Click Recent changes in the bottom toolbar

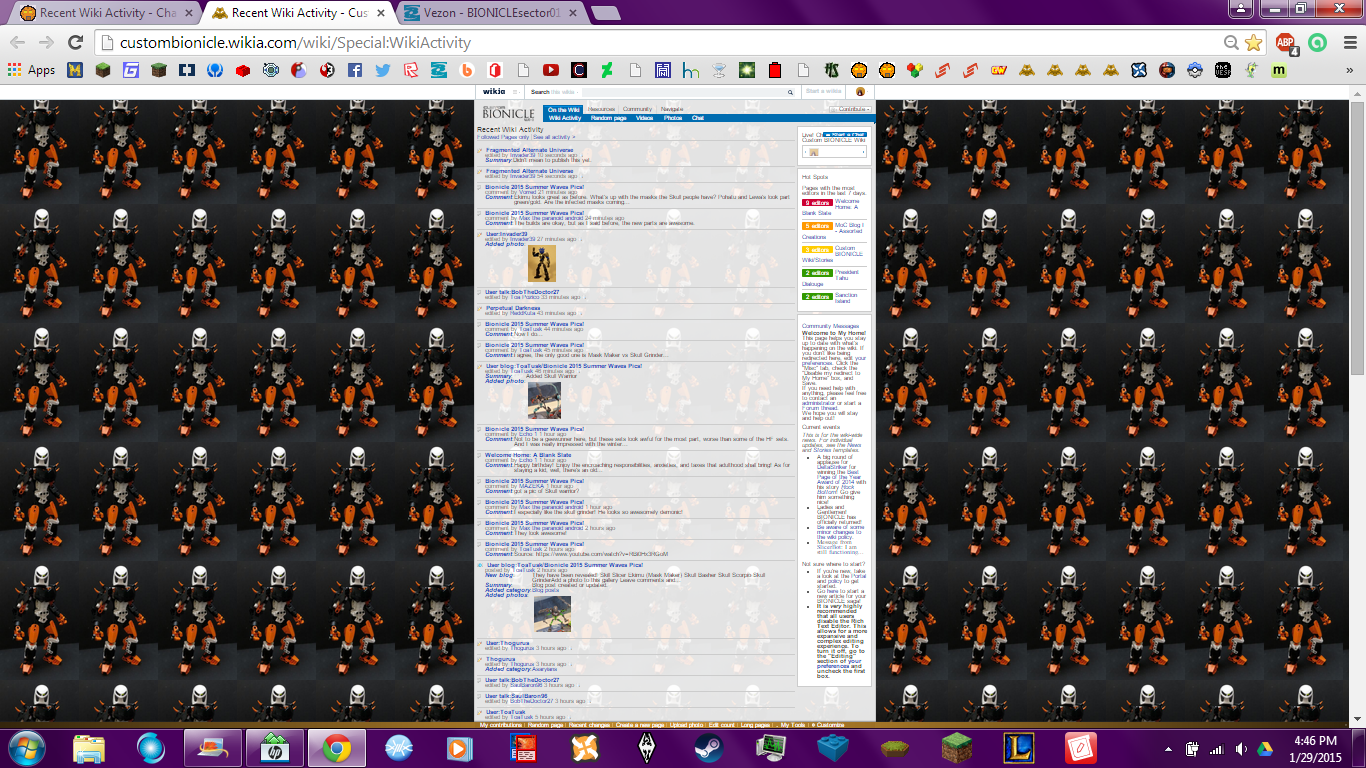[x=589, y=725]
